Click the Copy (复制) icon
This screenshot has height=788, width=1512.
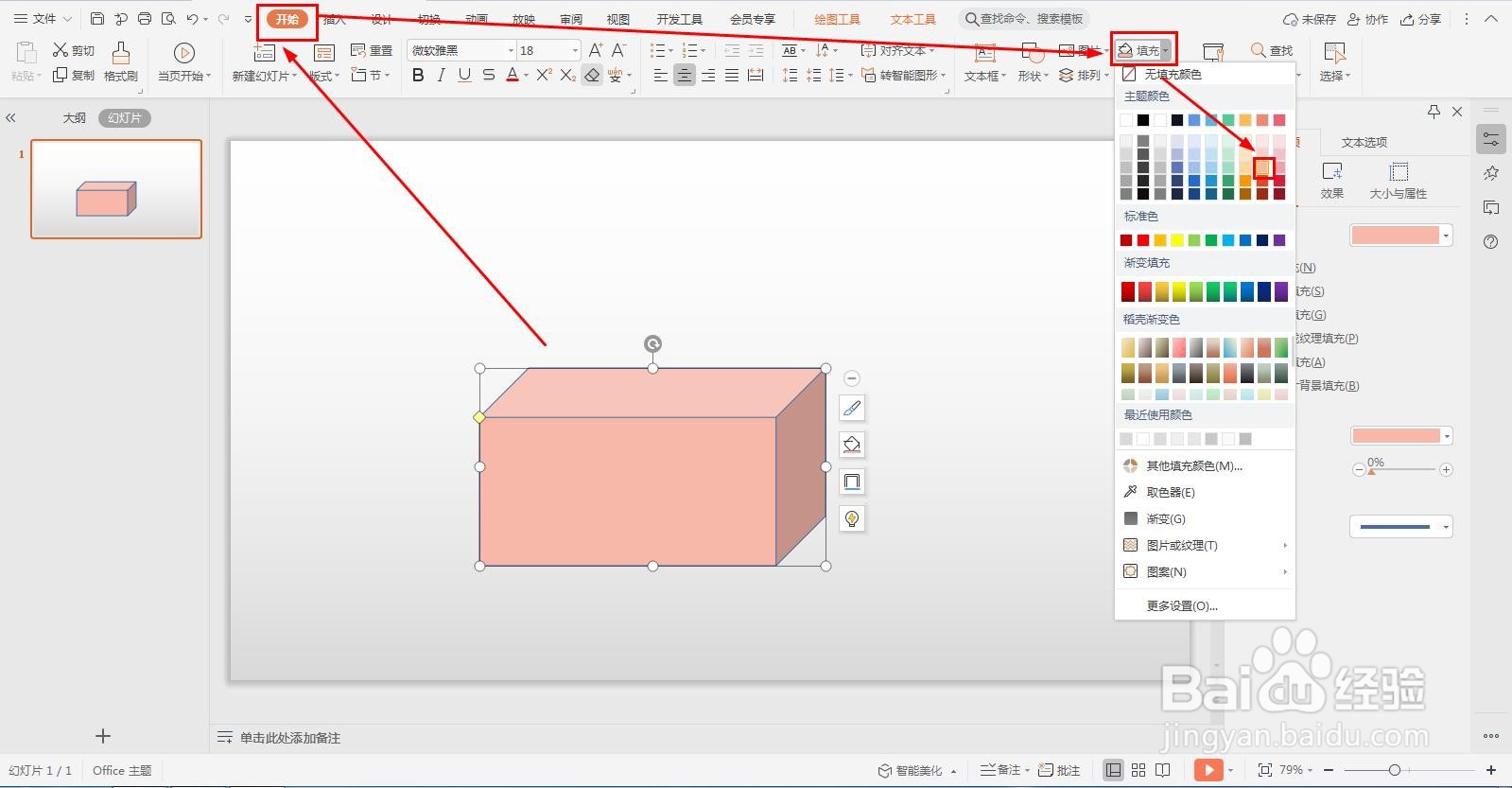click(x=61, y=75)
